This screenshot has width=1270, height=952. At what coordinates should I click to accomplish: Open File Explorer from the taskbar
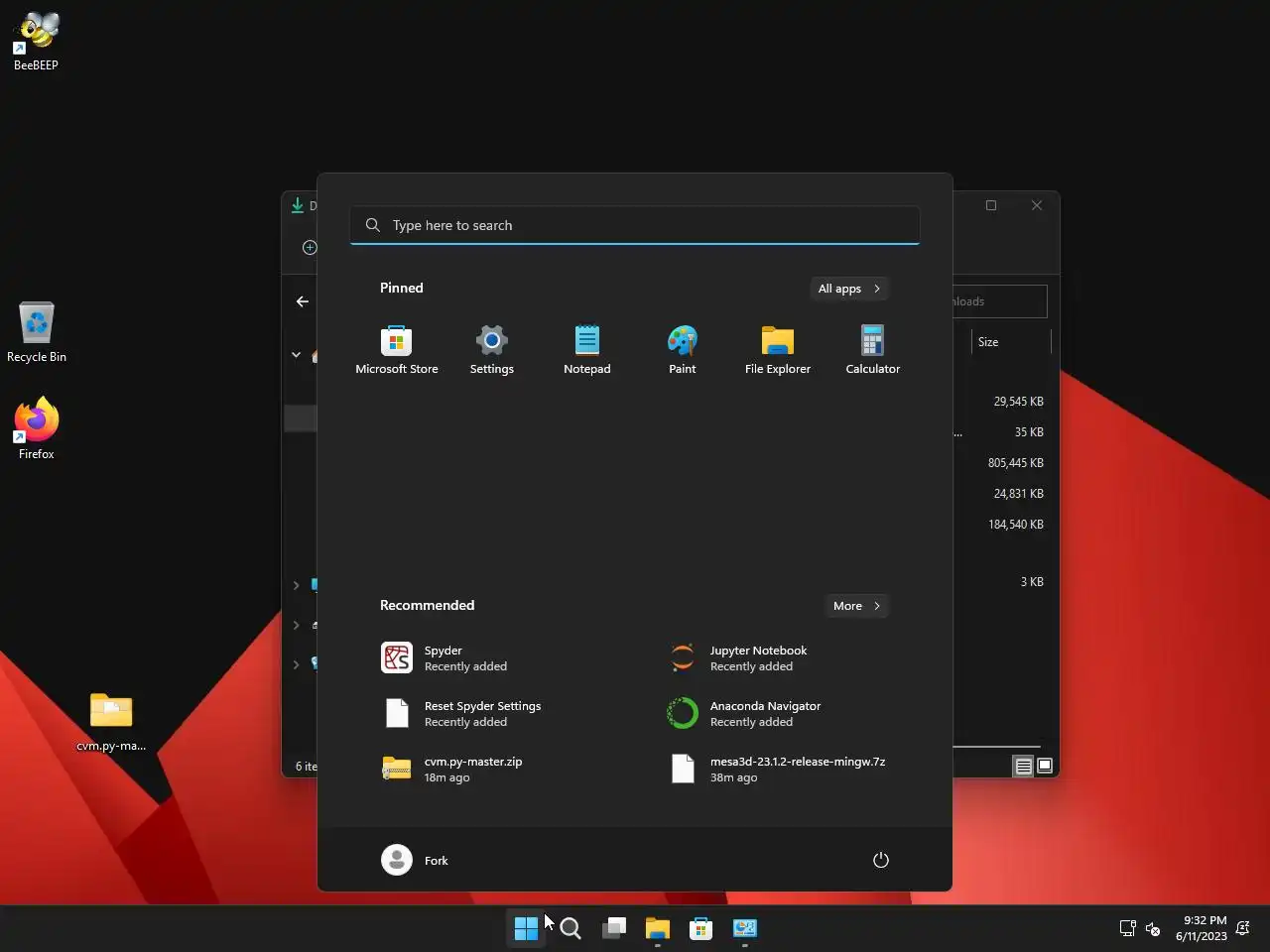[658, 928]
